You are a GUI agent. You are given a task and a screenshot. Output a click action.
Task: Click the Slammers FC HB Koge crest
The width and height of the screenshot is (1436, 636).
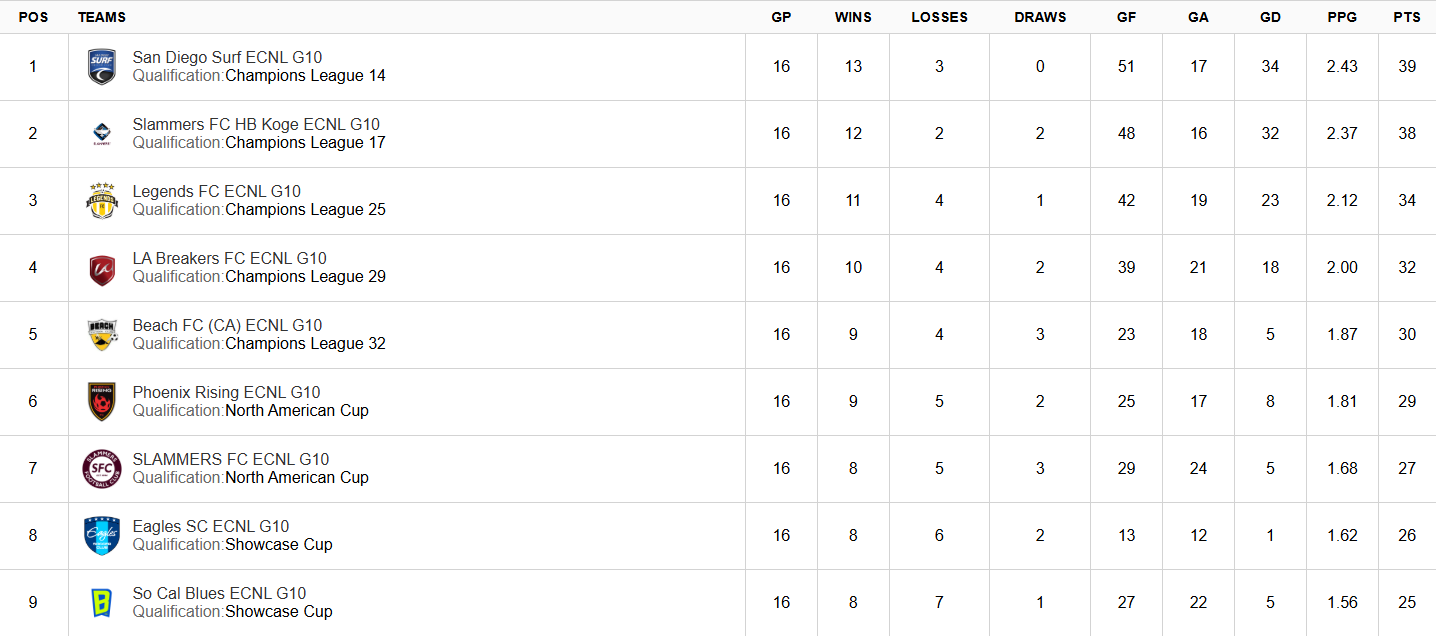102,134
